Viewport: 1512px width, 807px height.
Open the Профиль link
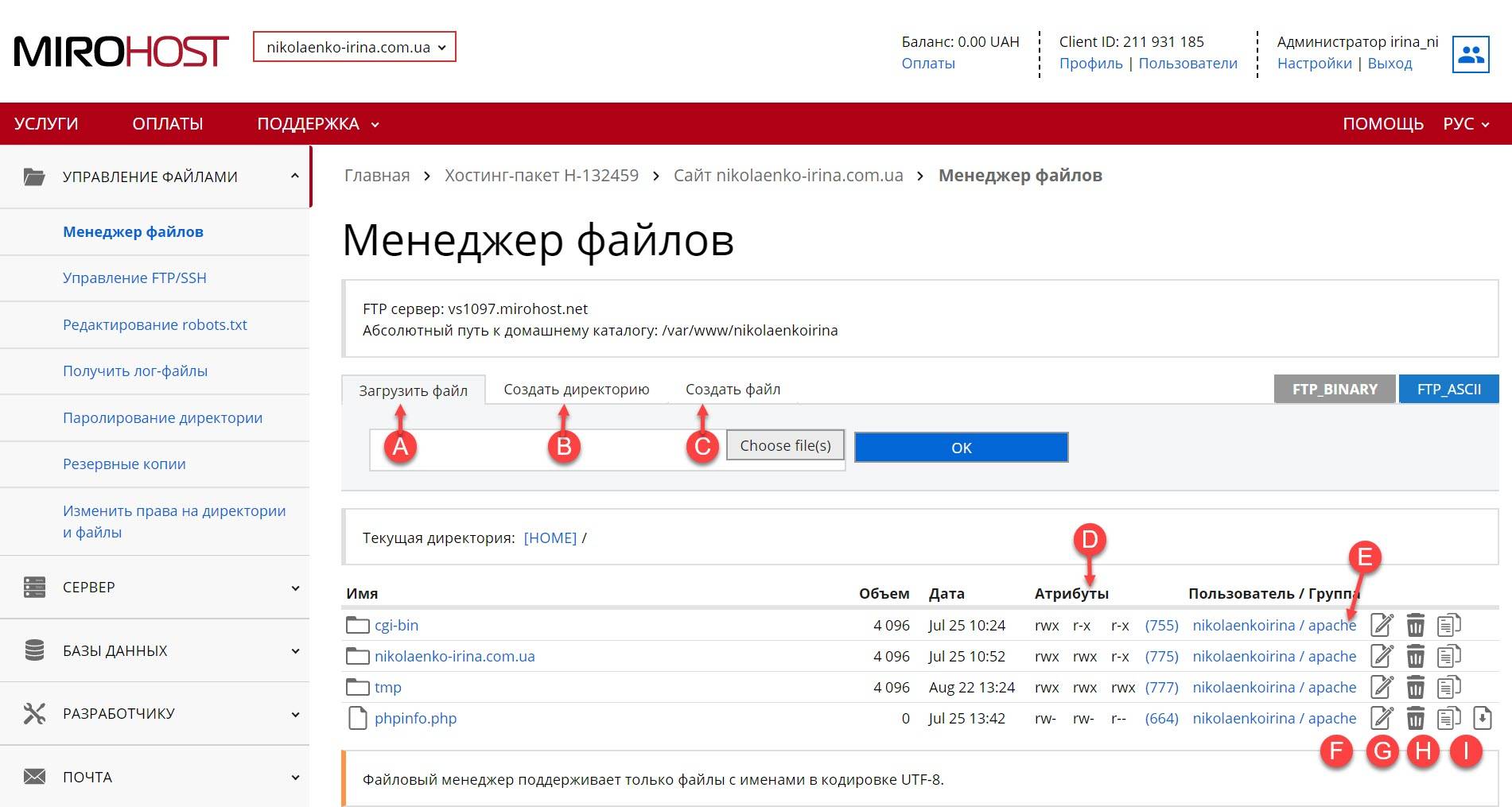[1091, 64]
